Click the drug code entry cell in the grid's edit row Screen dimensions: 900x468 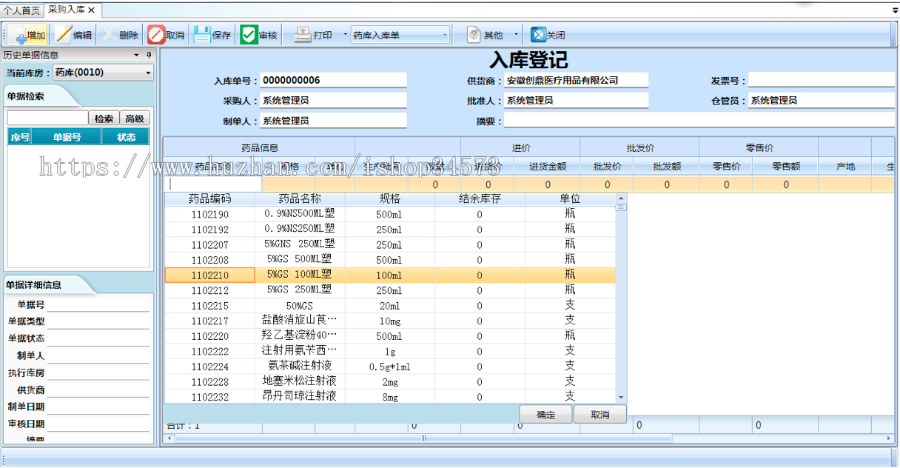pyautogui.click(x=213, y=185)
